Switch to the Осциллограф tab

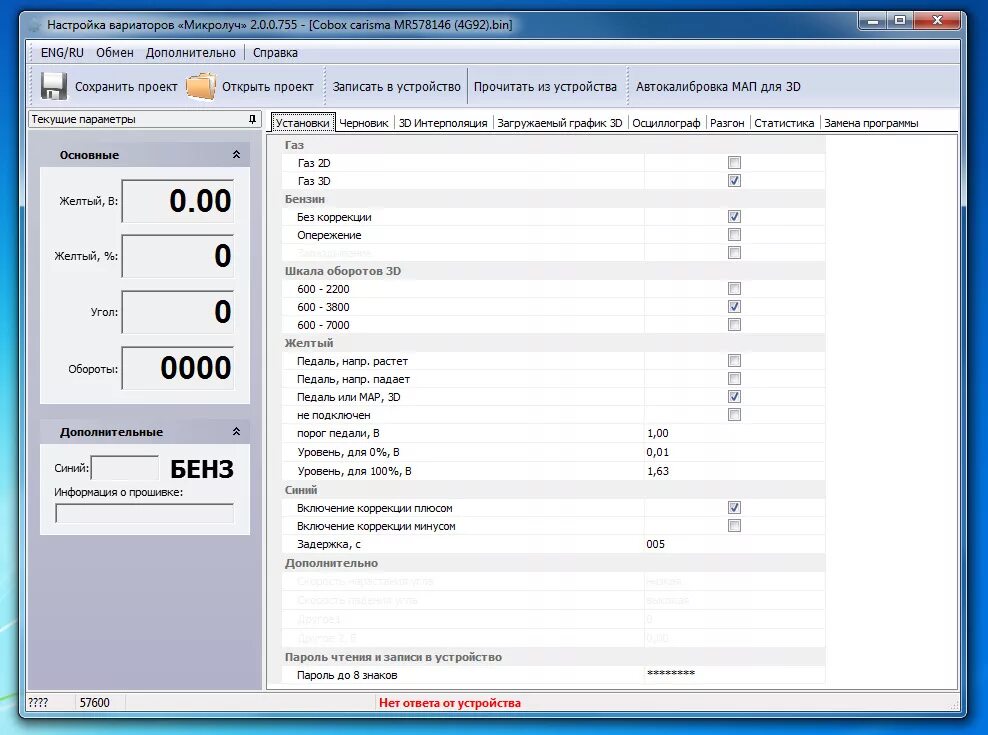666,123
